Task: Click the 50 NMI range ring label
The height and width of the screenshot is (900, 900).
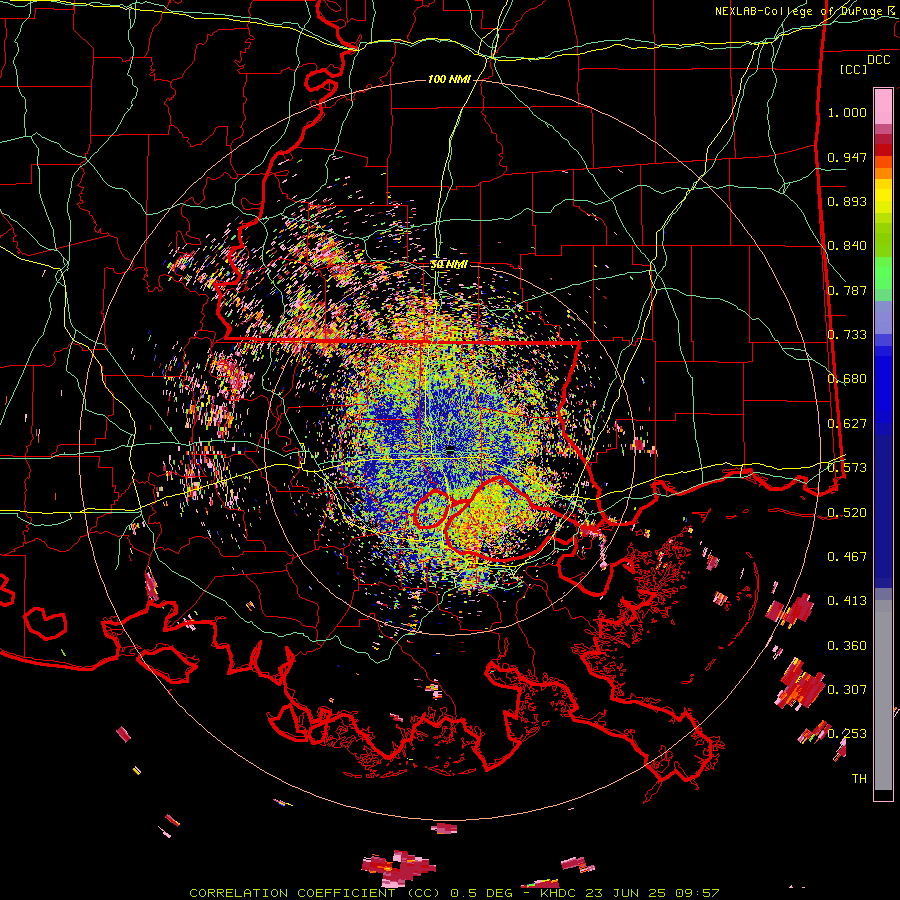Action: tap(449, 264)
